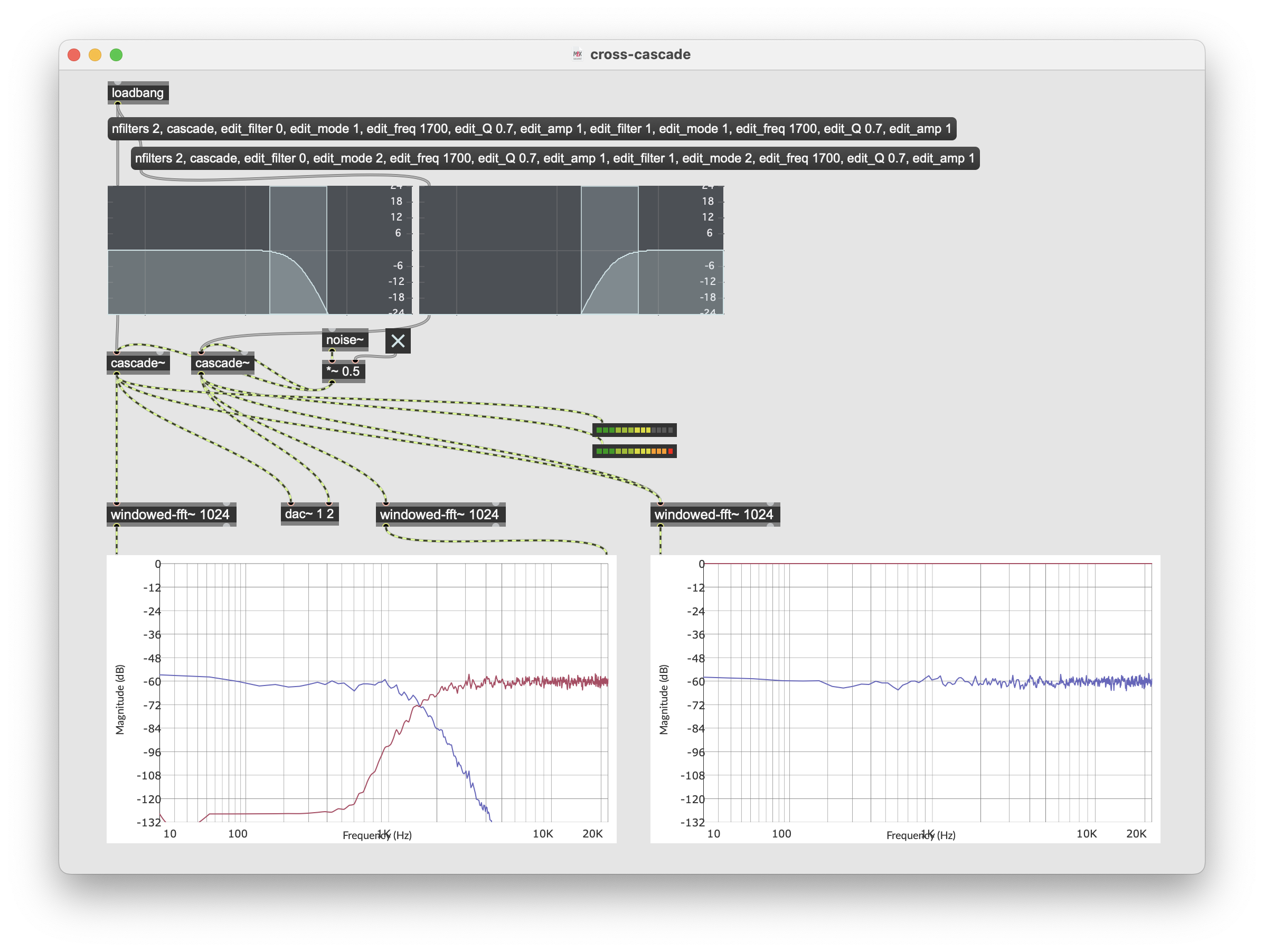
Task: Click the upper level meter
Action: pyautogui.click(x=634, y=430)
